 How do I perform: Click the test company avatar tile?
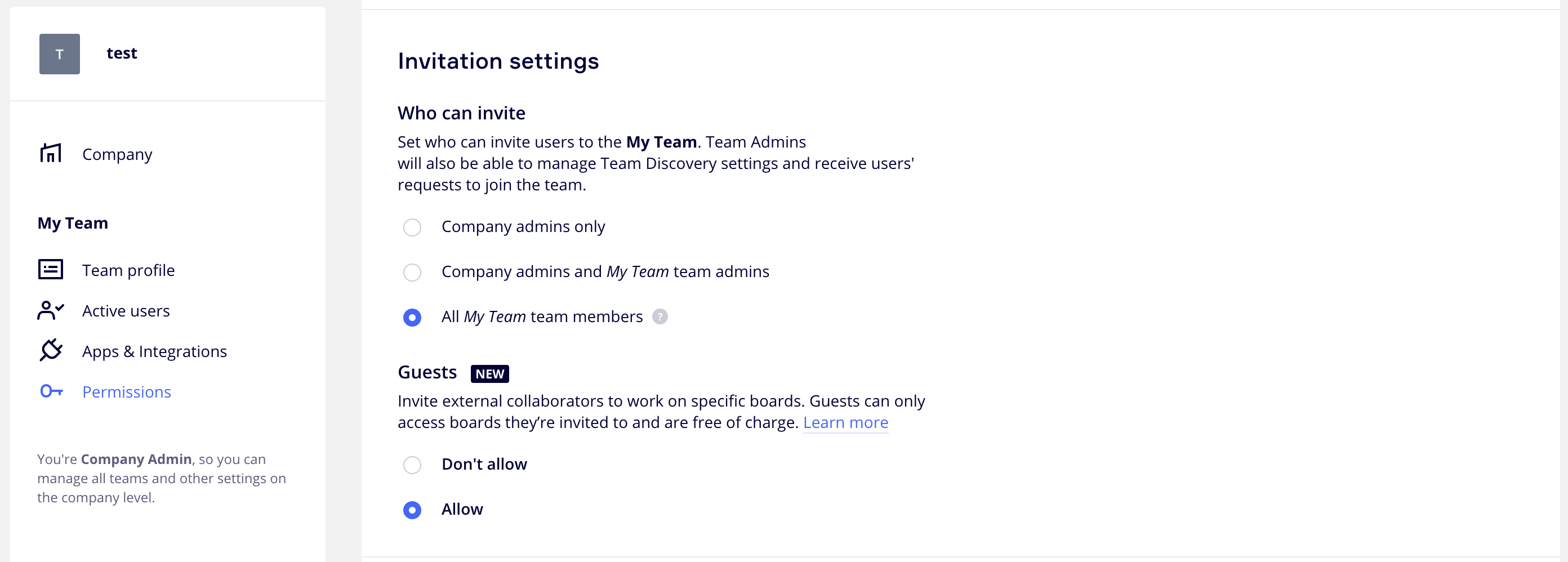coord(60,53)
